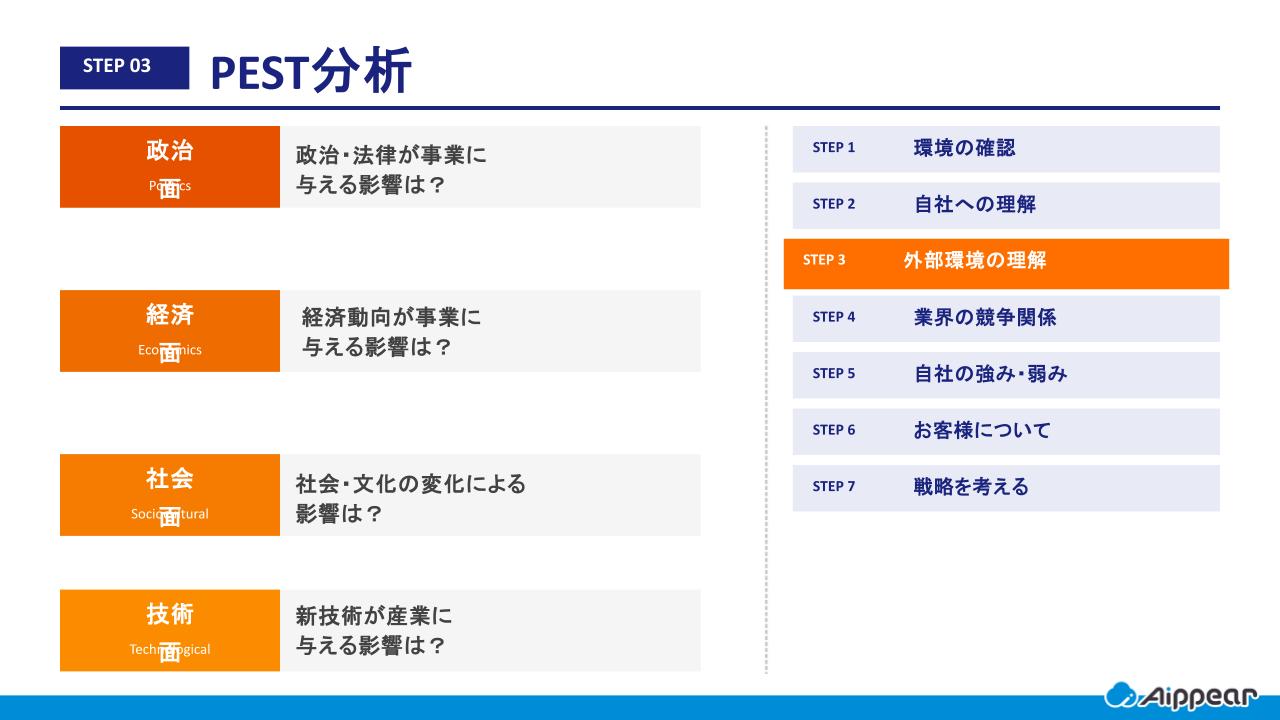Select the 技術面 Technological orange box

[170, 630]
